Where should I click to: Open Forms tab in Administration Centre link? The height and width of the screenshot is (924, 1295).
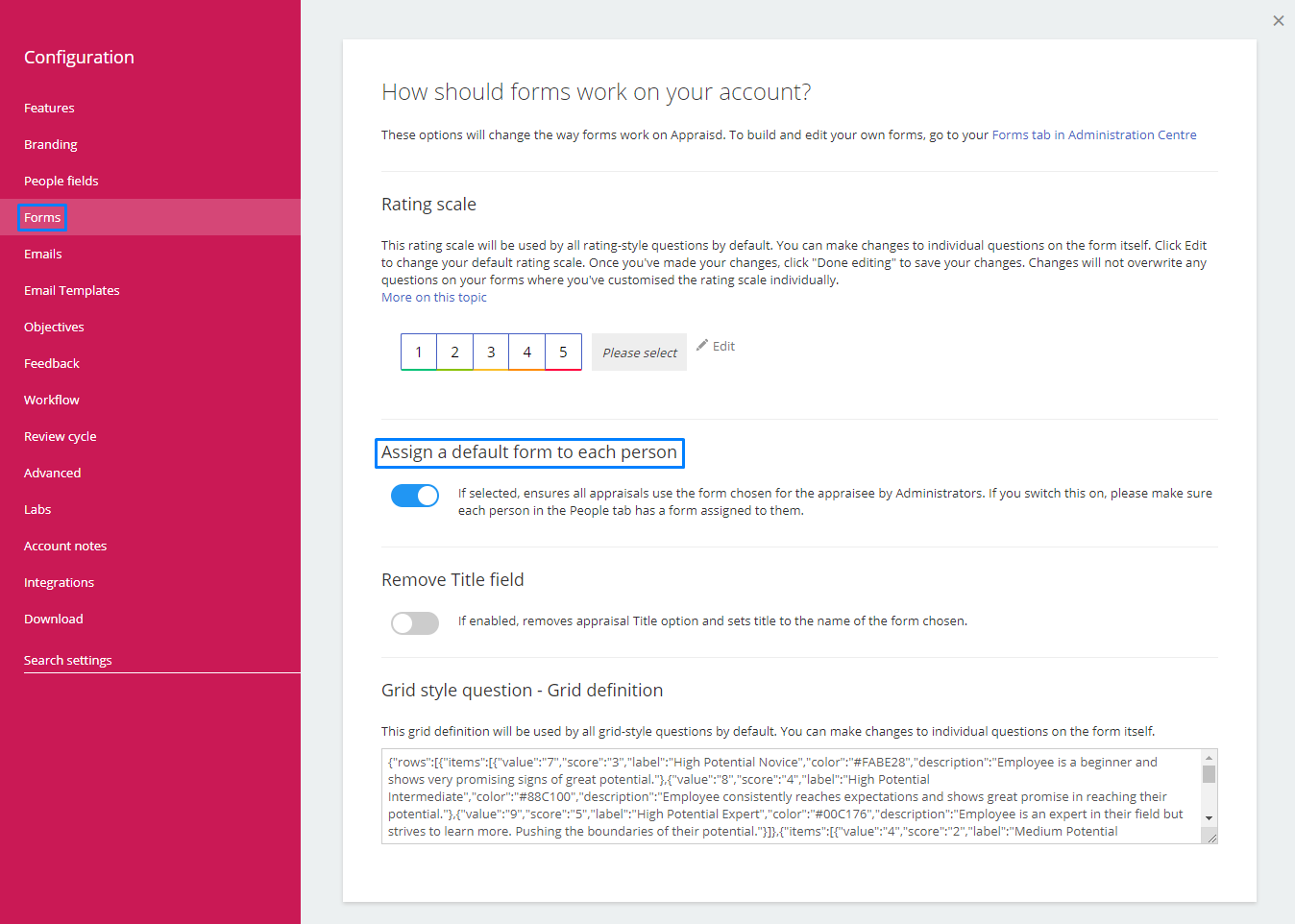[x=1094, y=134]
